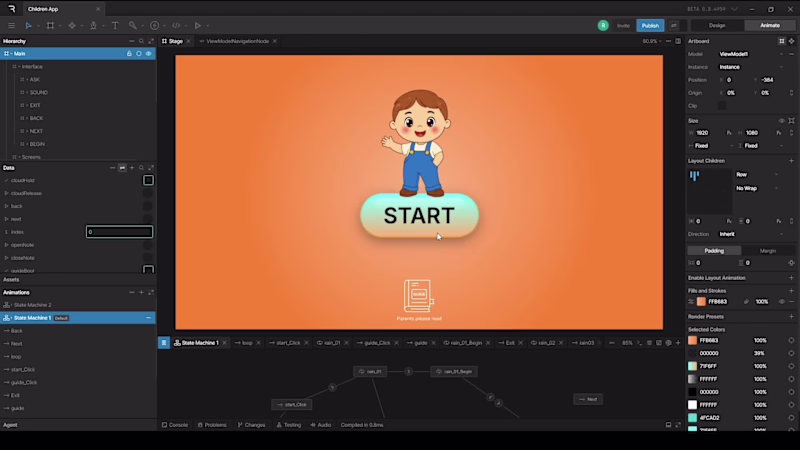Open the code scripting tool
The height and width of the screenshot is (450, 800).
176,26
